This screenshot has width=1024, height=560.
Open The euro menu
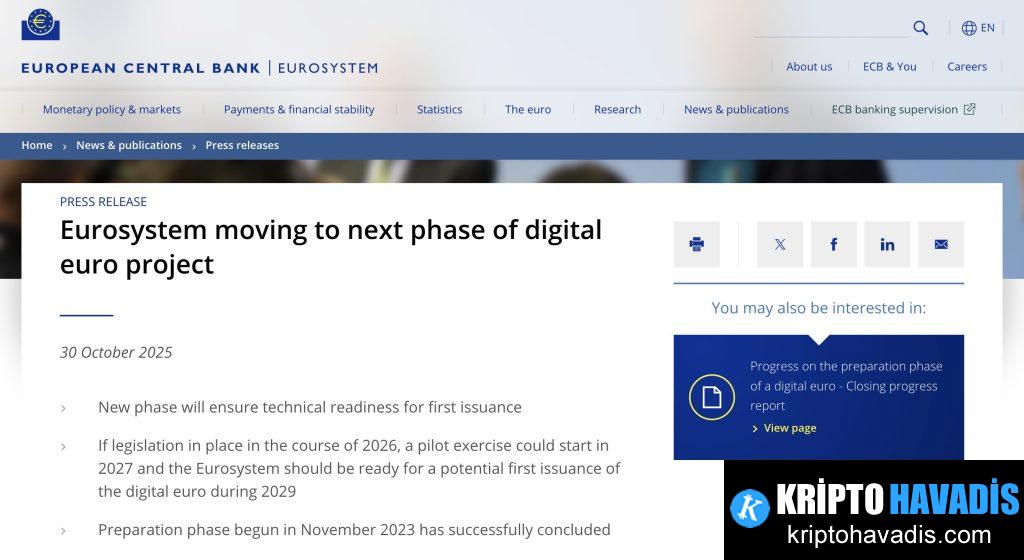(528, 110)
